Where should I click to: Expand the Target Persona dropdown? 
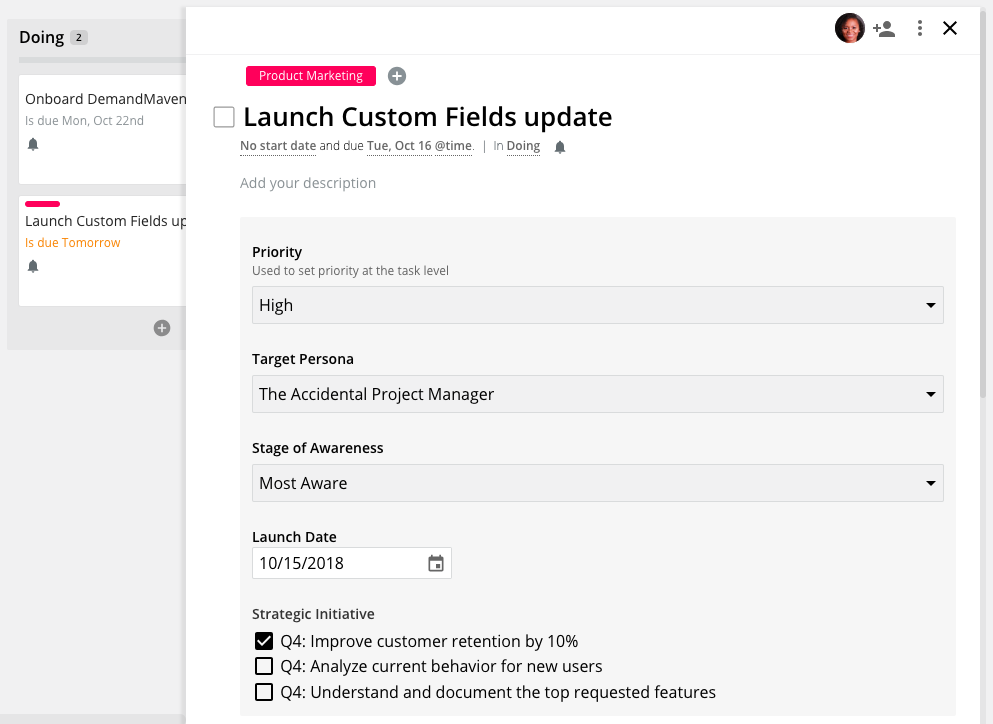(597, 394)
